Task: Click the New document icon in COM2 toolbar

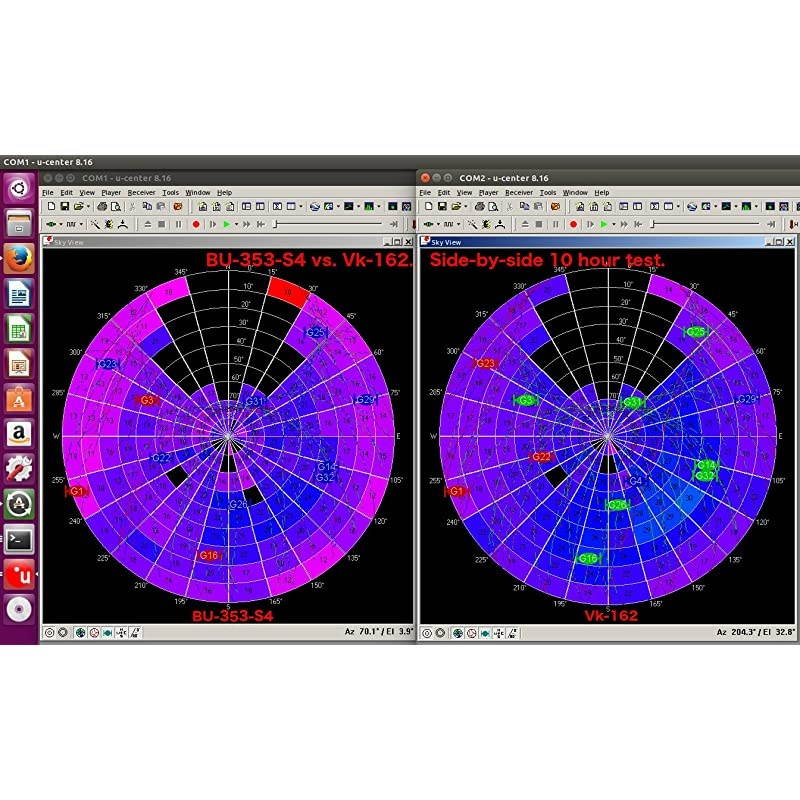Action: 426,206
